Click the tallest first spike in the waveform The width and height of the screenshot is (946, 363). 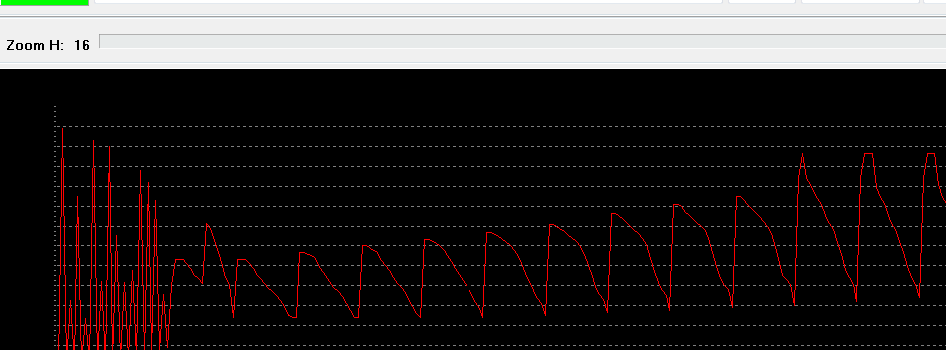point(63,129)
